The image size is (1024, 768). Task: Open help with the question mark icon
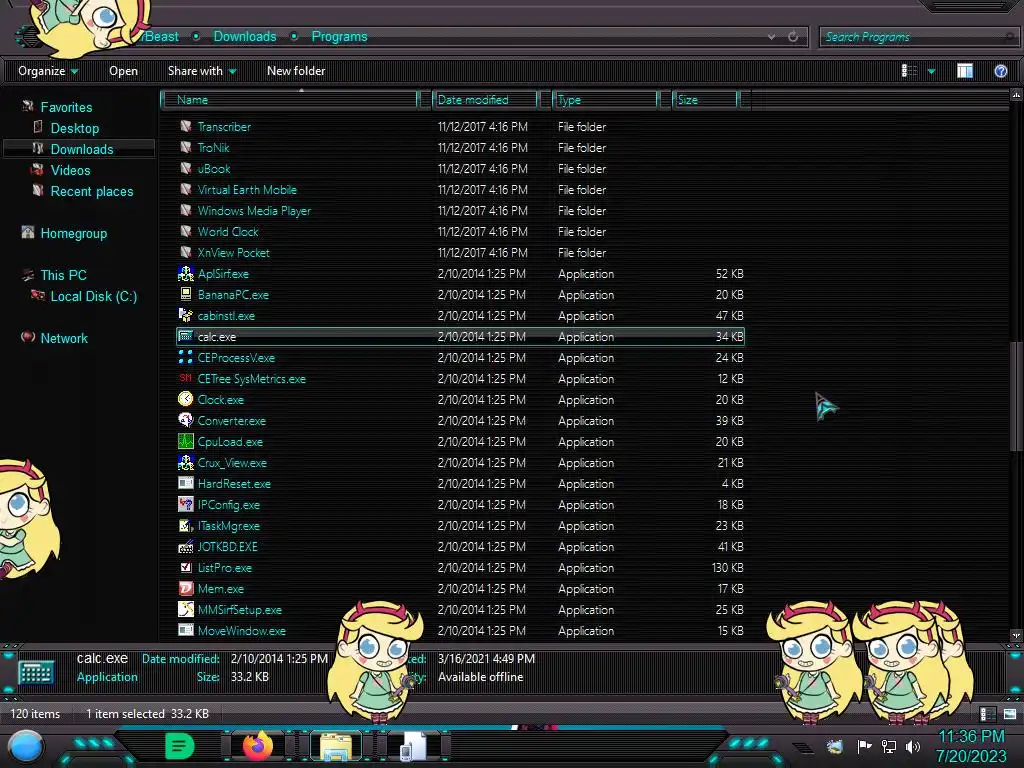click(1000, 71)
